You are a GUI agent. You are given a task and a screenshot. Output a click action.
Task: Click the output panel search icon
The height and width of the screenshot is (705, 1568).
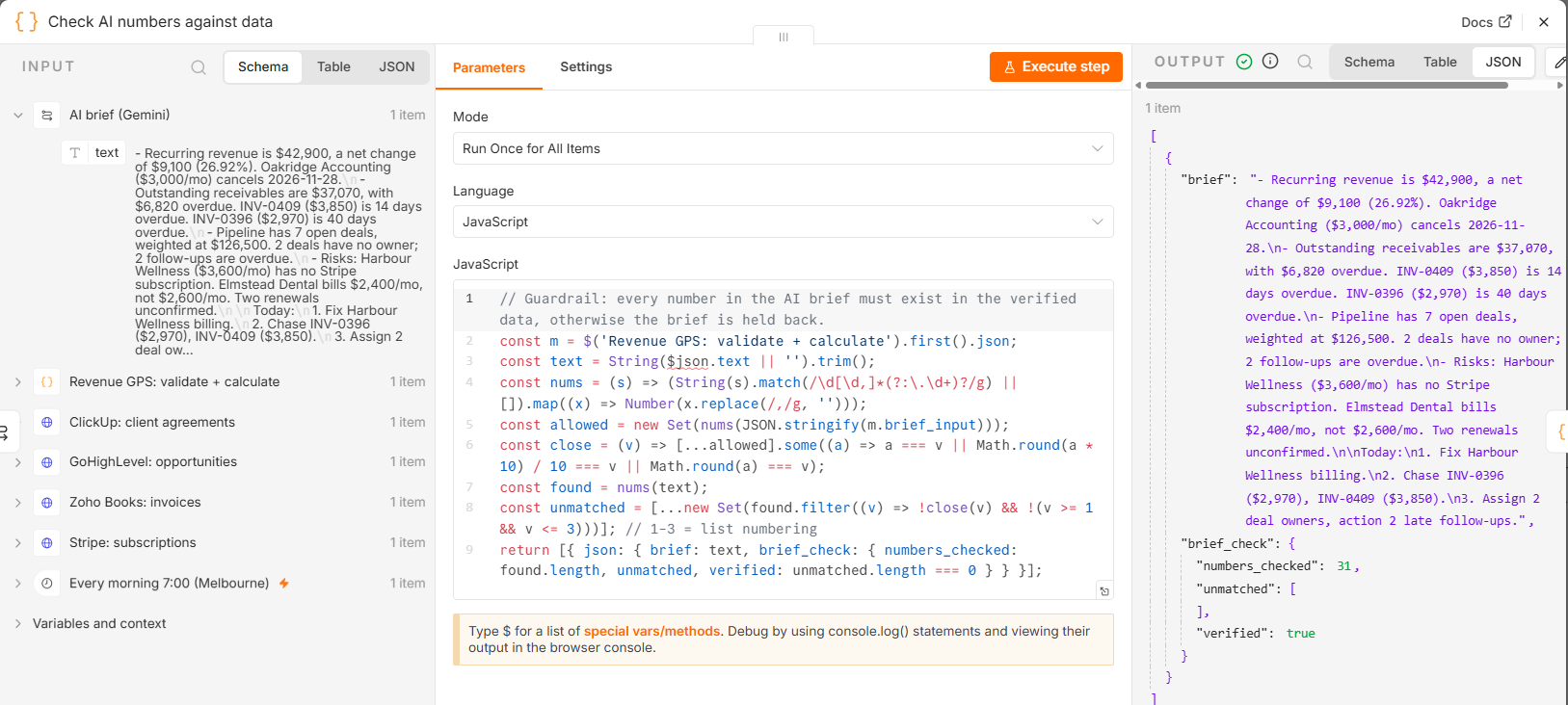[x=1305, y=62]
